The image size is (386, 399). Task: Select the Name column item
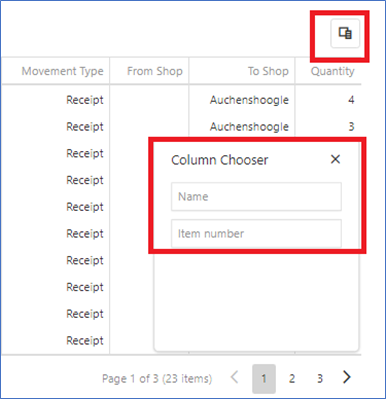point(256,196)
